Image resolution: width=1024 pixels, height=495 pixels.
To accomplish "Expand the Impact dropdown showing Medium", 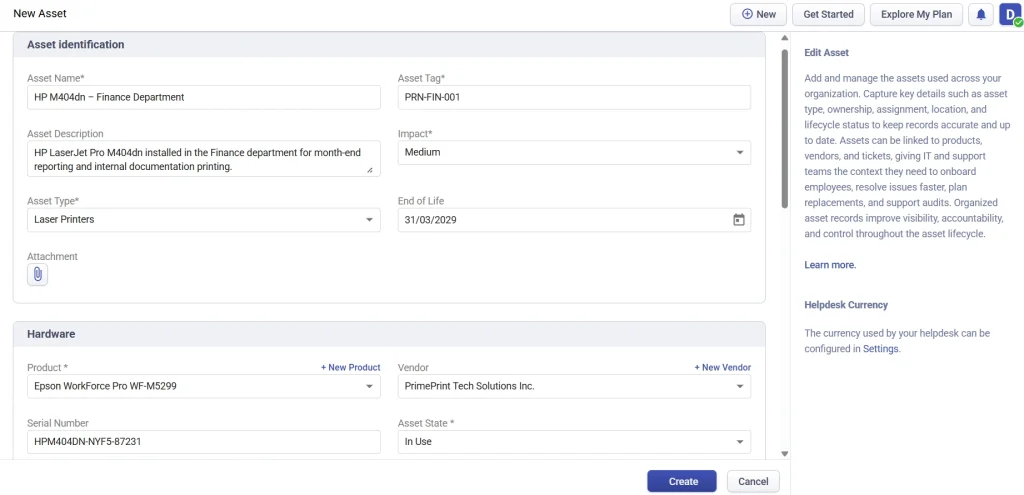I will (x=574, y=152).
